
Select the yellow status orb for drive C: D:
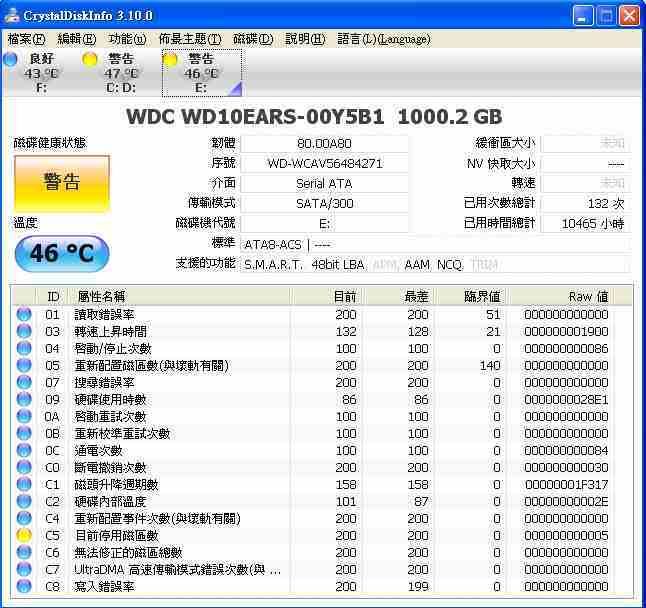pos(90,59)
